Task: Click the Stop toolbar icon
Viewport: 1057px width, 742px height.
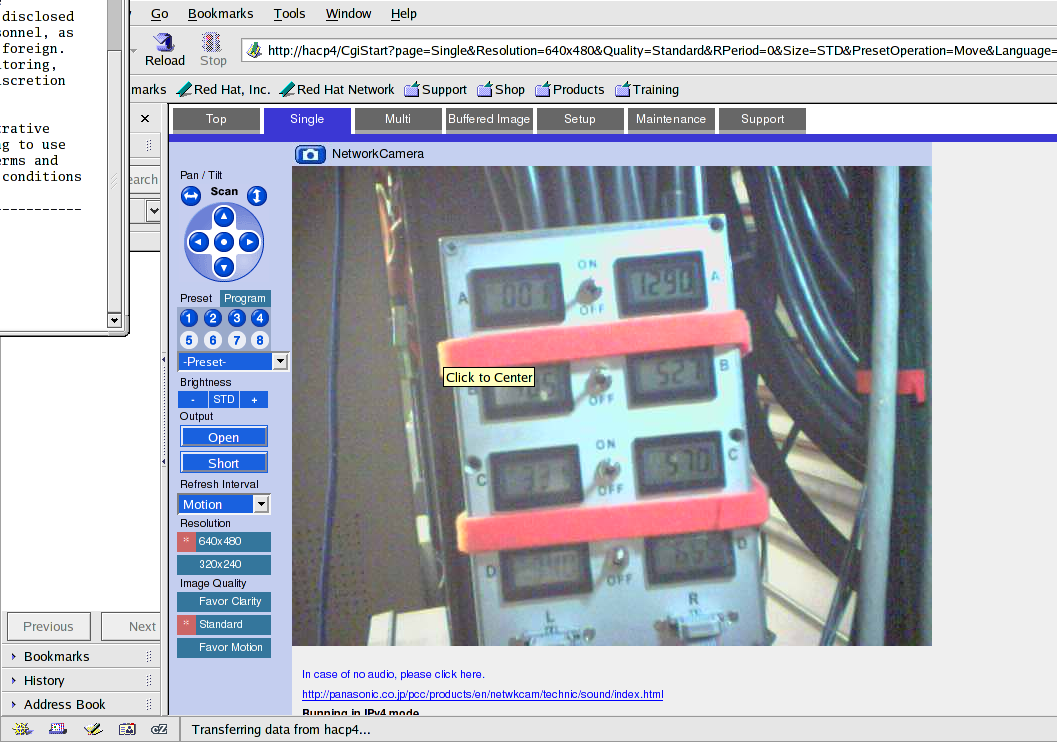Action: 213,50
